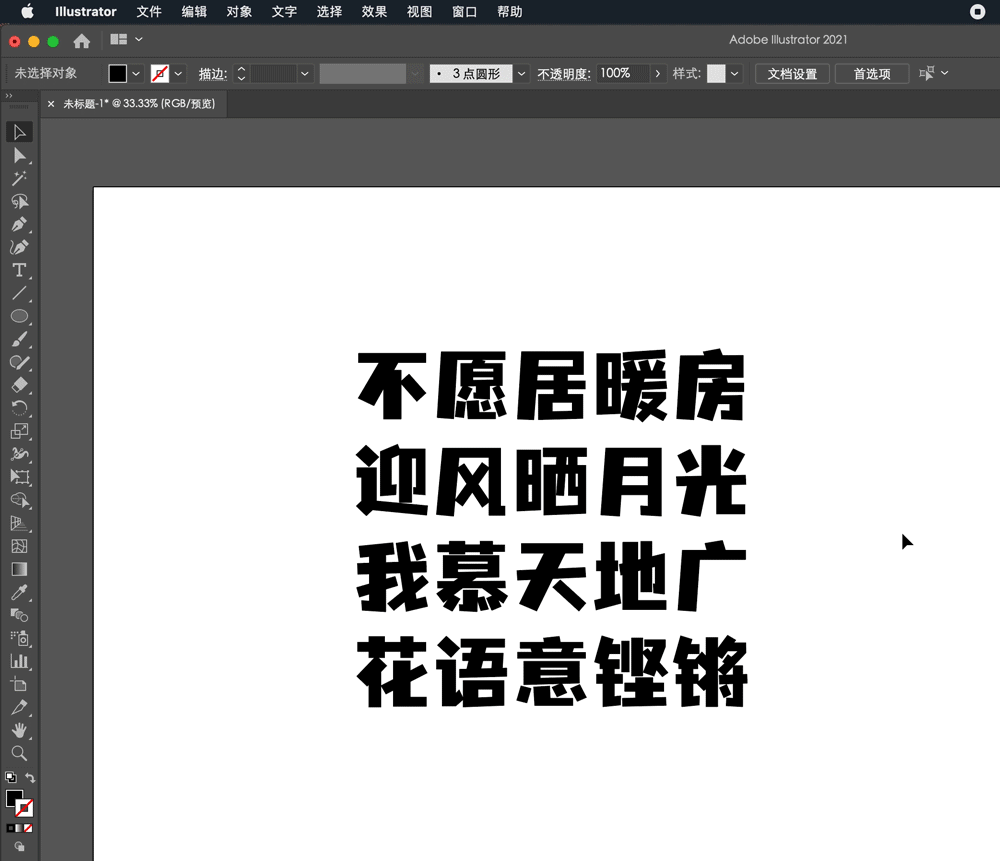Viewport: 1000px width, 861px height.
Task: Click the 首选项 button
Action: (x=871, y=74)
